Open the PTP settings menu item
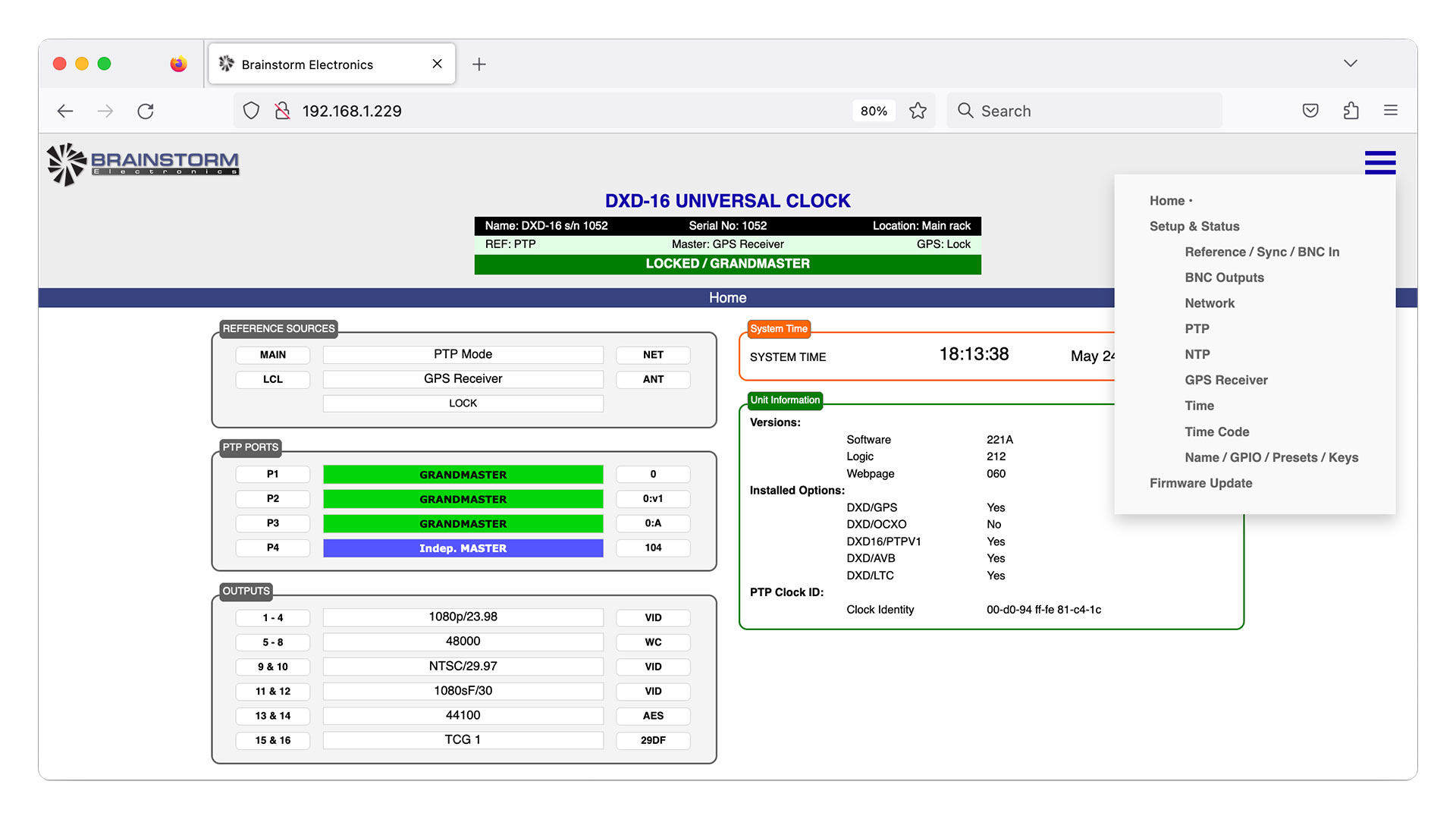 (1197, 329)
